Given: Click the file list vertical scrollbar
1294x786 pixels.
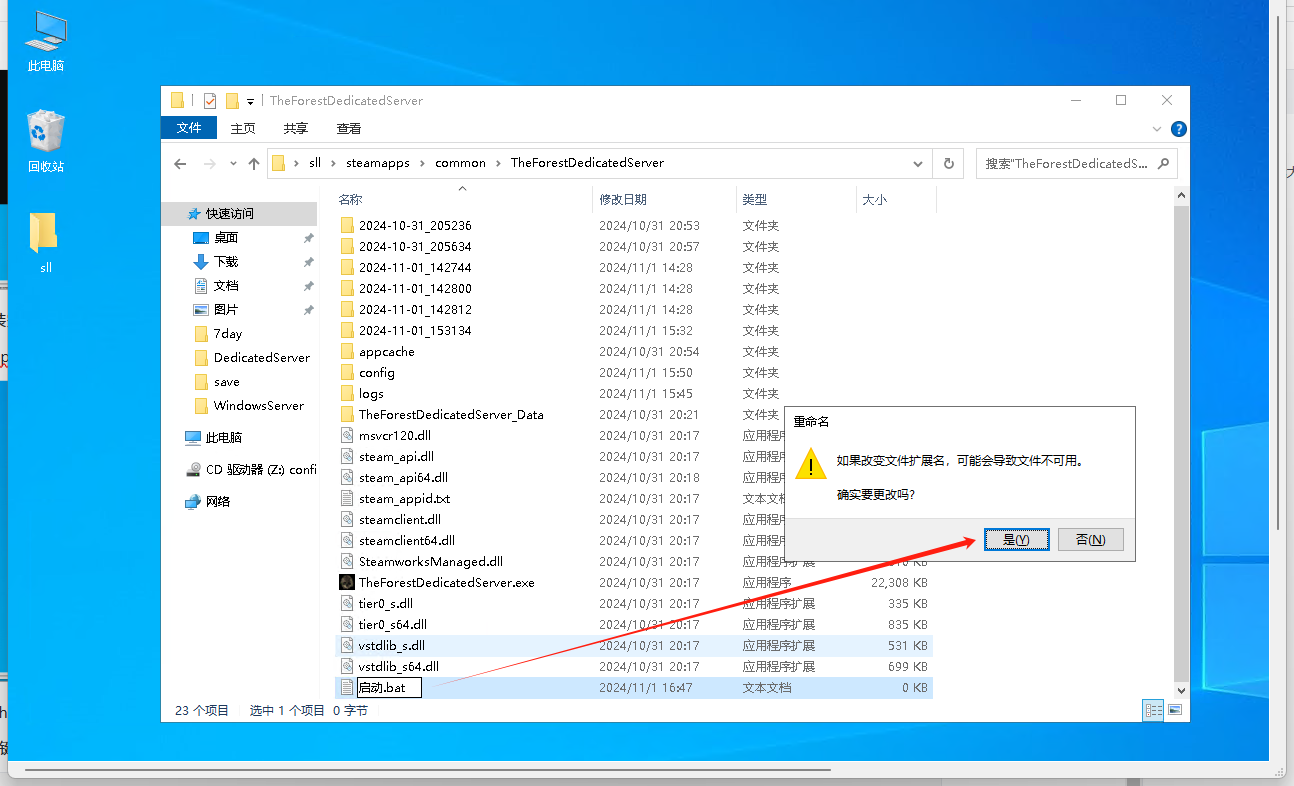Looking at the screenshot, I should click(x=1181, y=440).
